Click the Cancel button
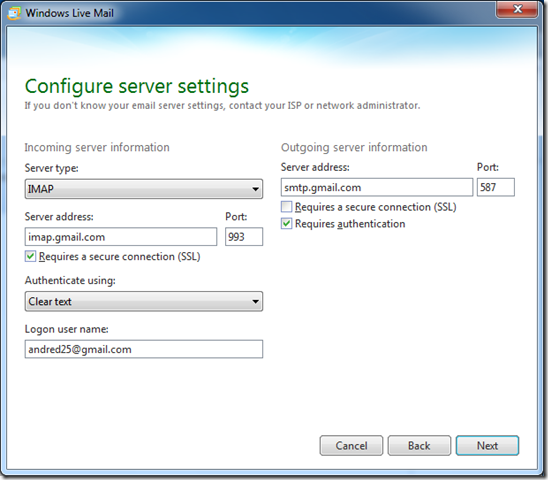This screenshot has height=480, width=548. coord(351,445)
